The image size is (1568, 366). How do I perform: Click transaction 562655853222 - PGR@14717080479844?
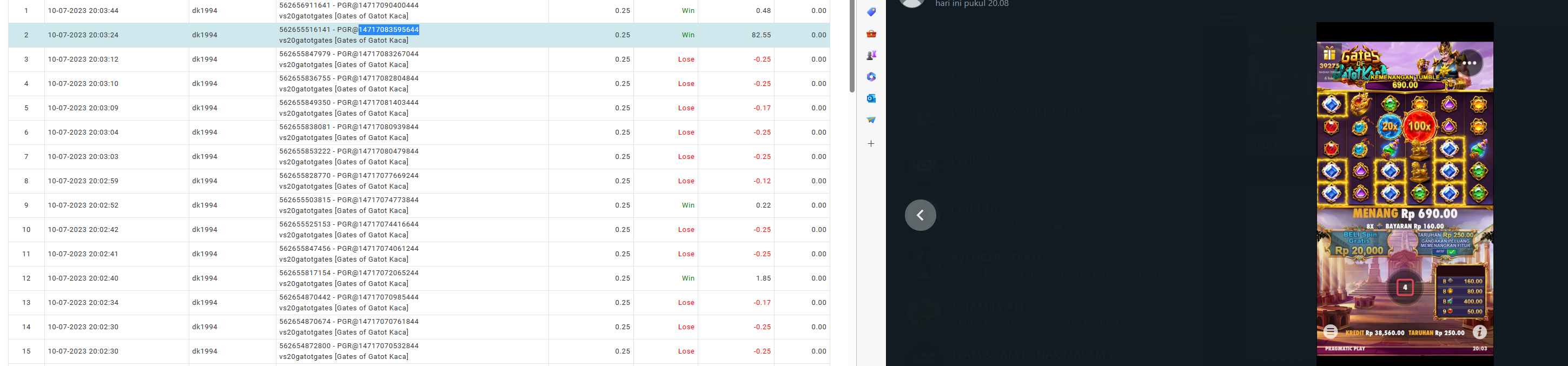point(349,151)
